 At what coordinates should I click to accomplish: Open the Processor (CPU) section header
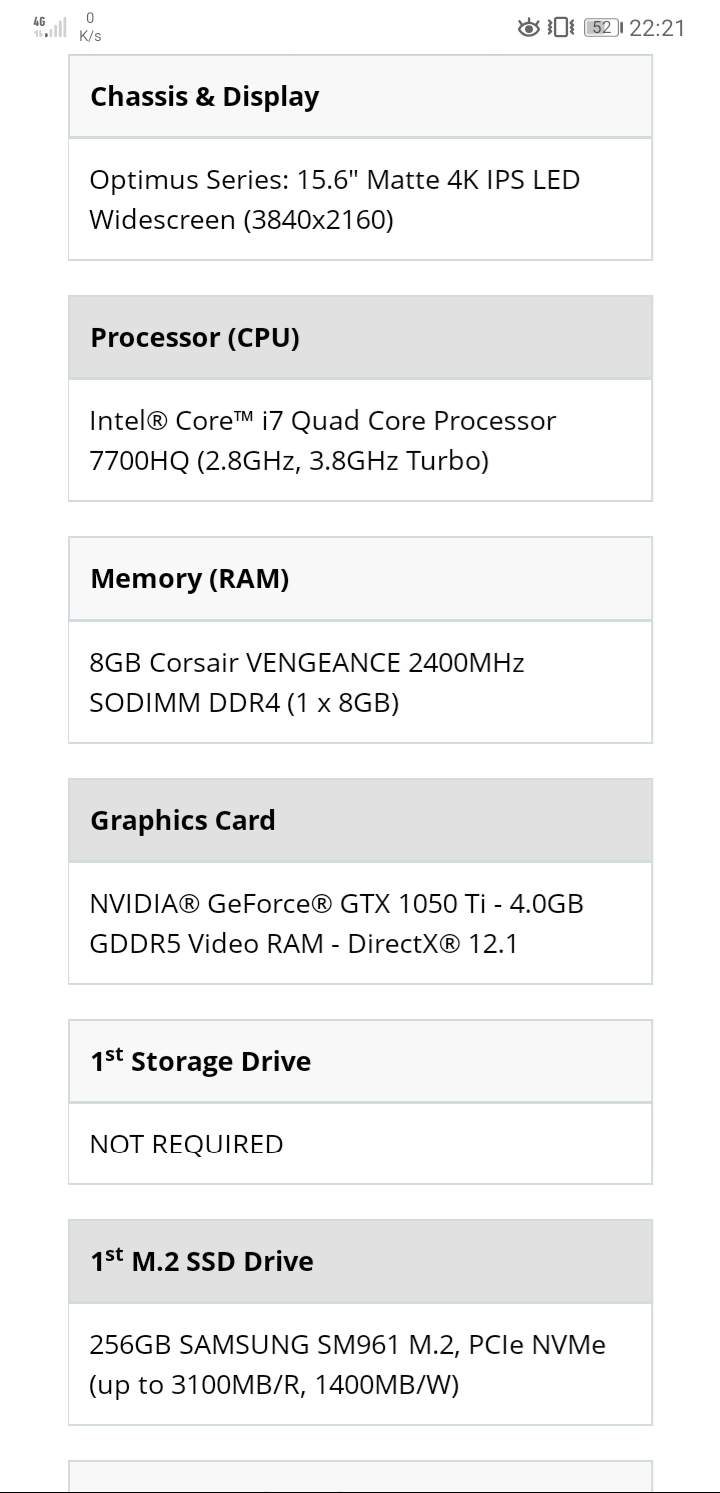[x=360, y=338]
